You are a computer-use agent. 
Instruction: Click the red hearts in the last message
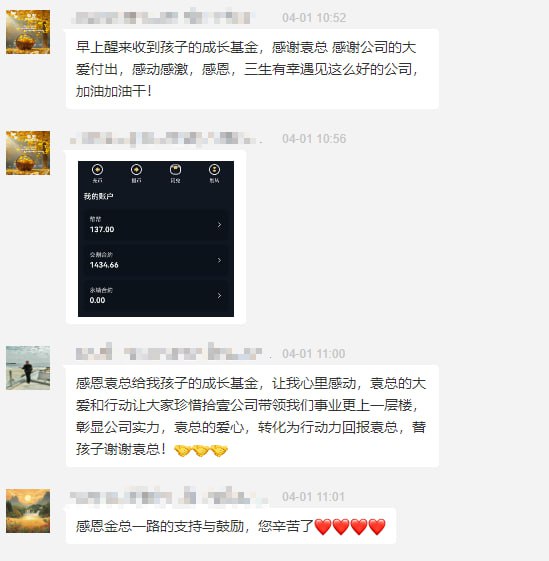(x=350, y=527)
